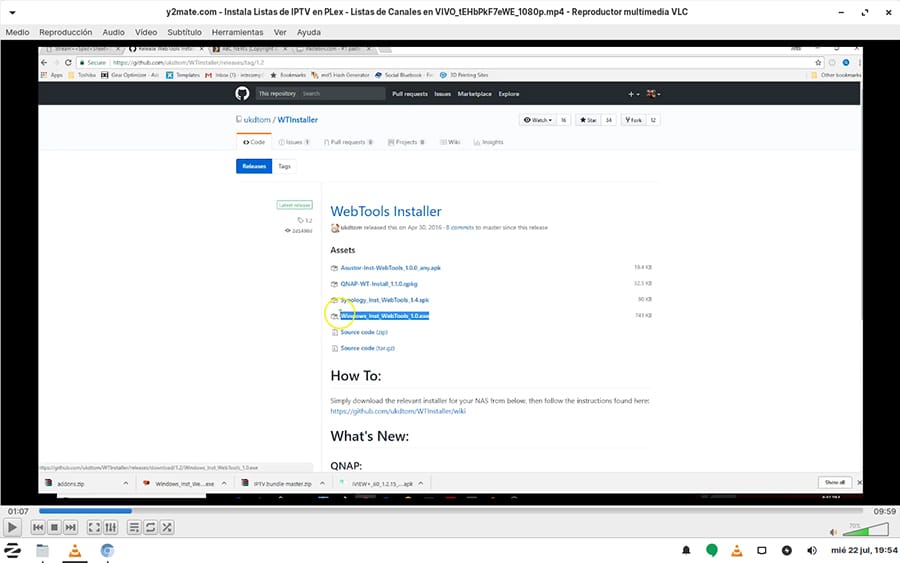Open the Subtítulo menu
900x563 pixels.
coord(184,32)
